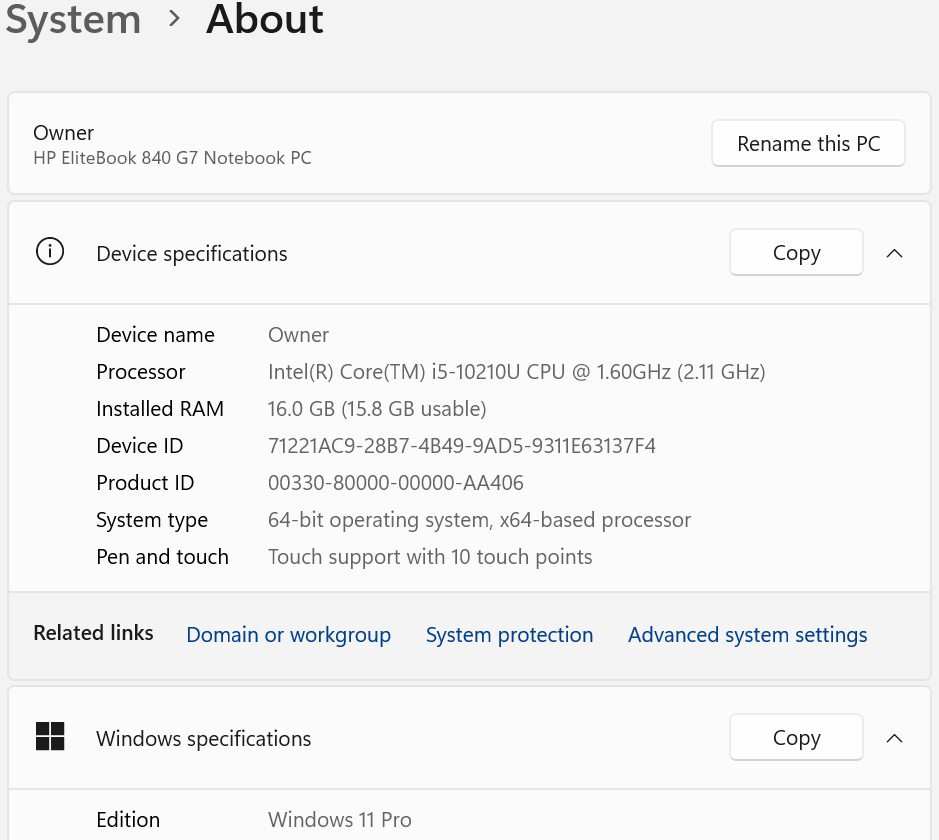Click the Windows logo icon
Screen dimensions: 939x840
pyautogui.click(x=50, y=737)
